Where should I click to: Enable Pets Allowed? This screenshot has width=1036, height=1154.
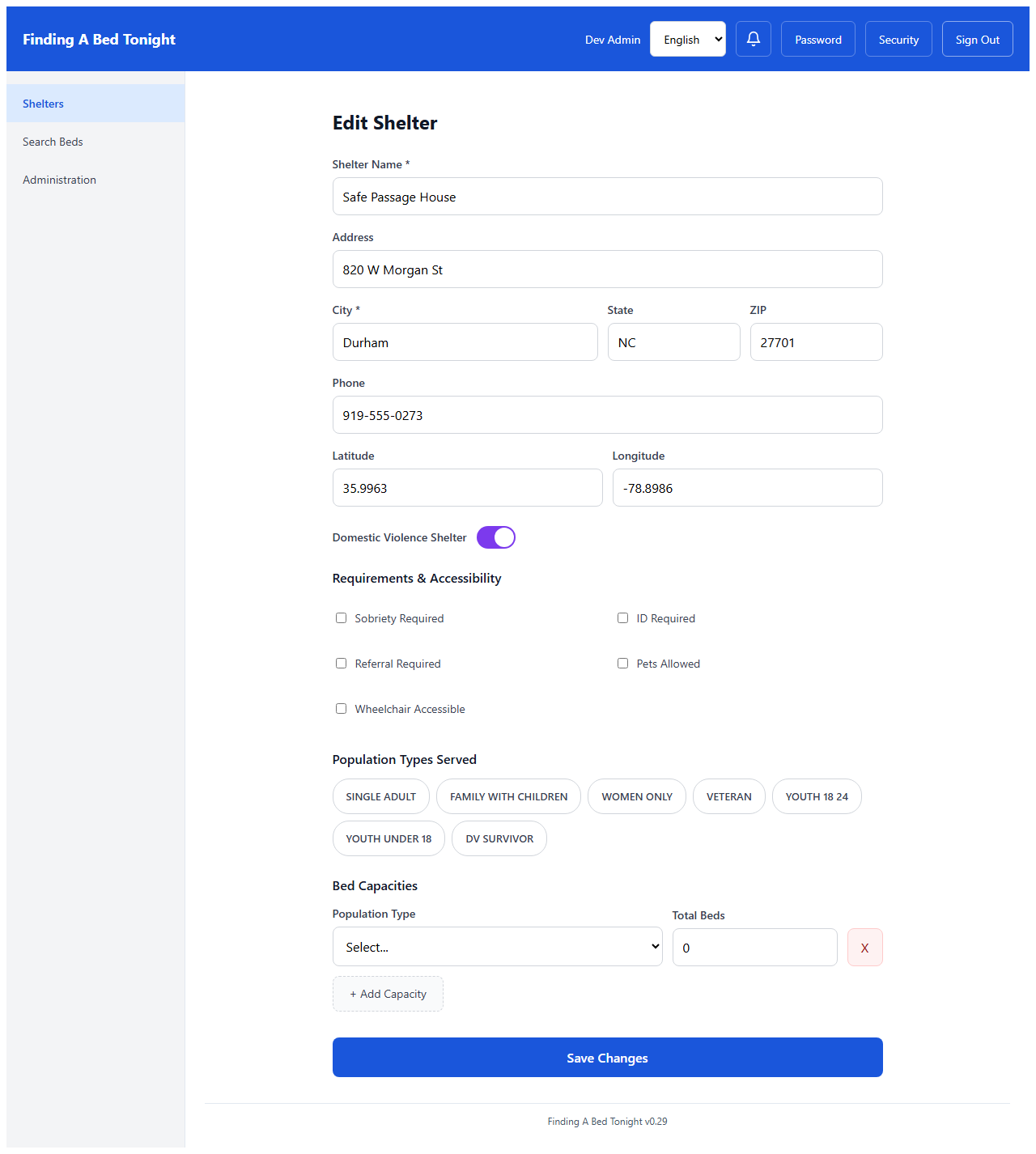tap(622, 663)
